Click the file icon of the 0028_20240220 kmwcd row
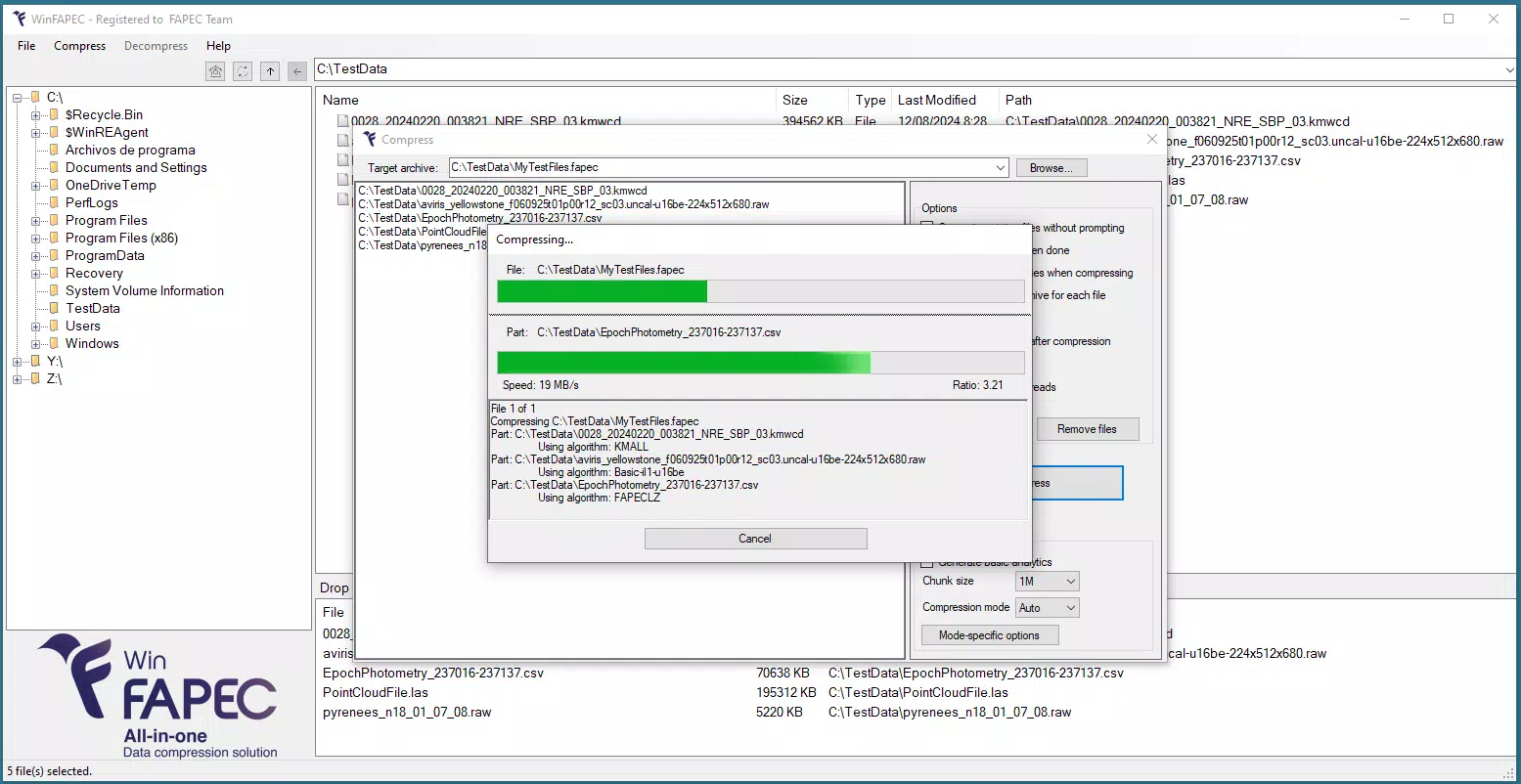Viewport: 1521px width, 784px height. point(343,122)
